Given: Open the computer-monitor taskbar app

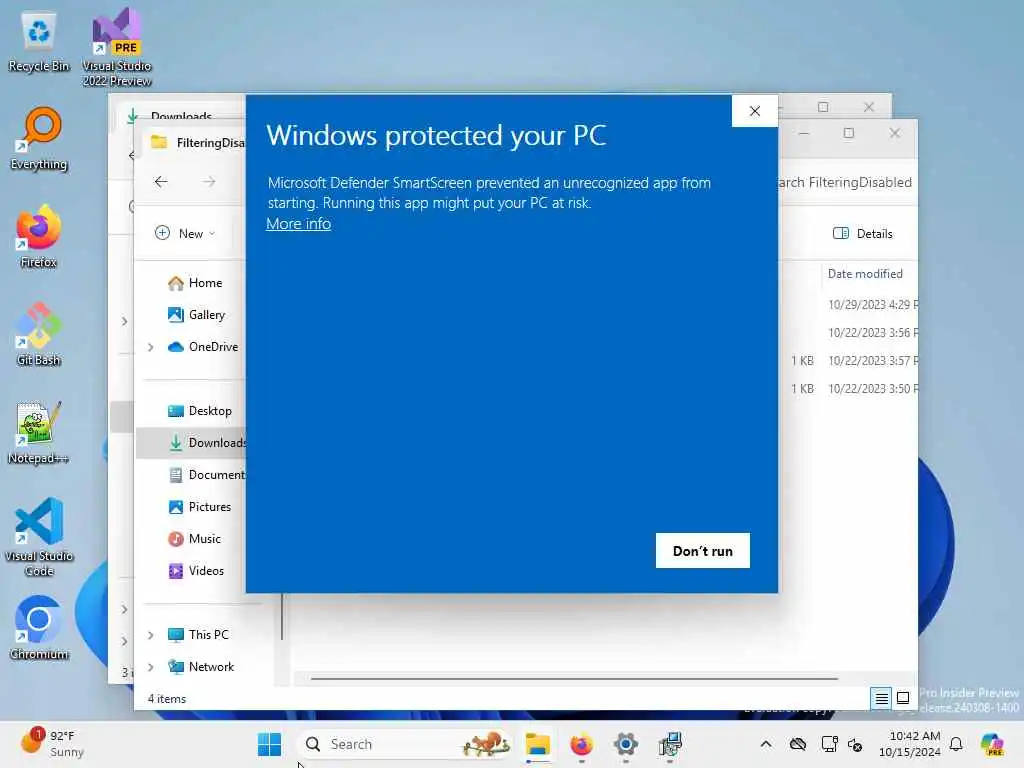Looking at the screenshot, I should coord(669,744).
